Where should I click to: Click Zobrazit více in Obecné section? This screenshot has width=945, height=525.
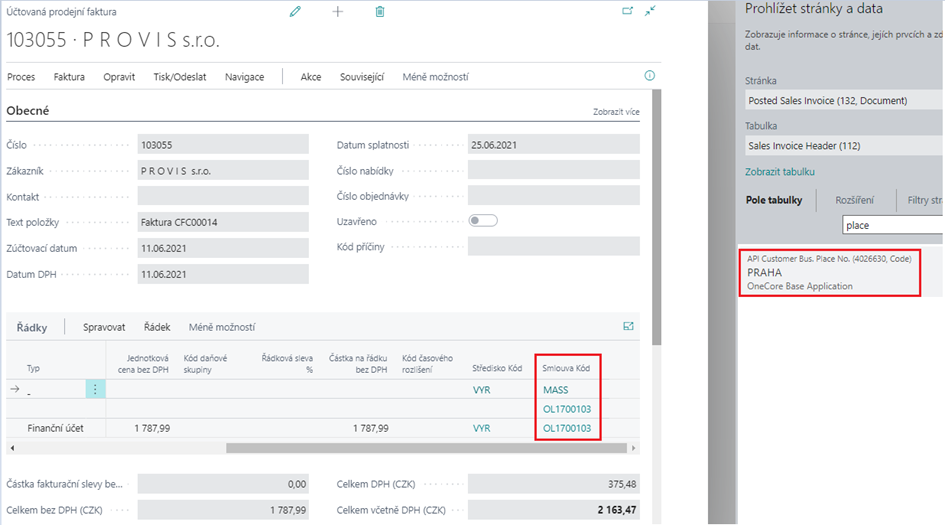(x=615, y=112)
